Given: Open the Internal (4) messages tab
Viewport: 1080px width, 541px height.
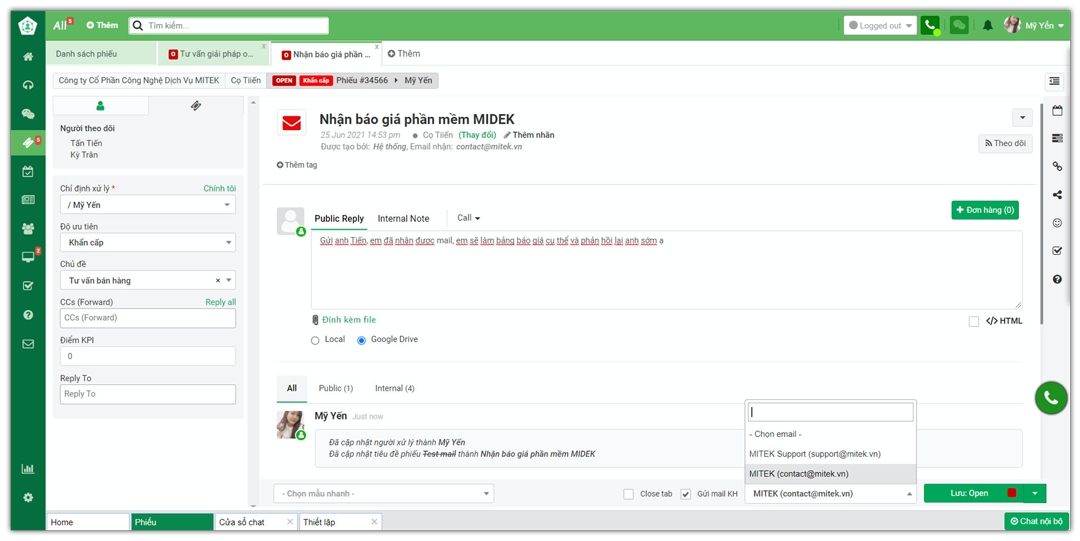Looking at the screenshot, I should pos(394,388).
